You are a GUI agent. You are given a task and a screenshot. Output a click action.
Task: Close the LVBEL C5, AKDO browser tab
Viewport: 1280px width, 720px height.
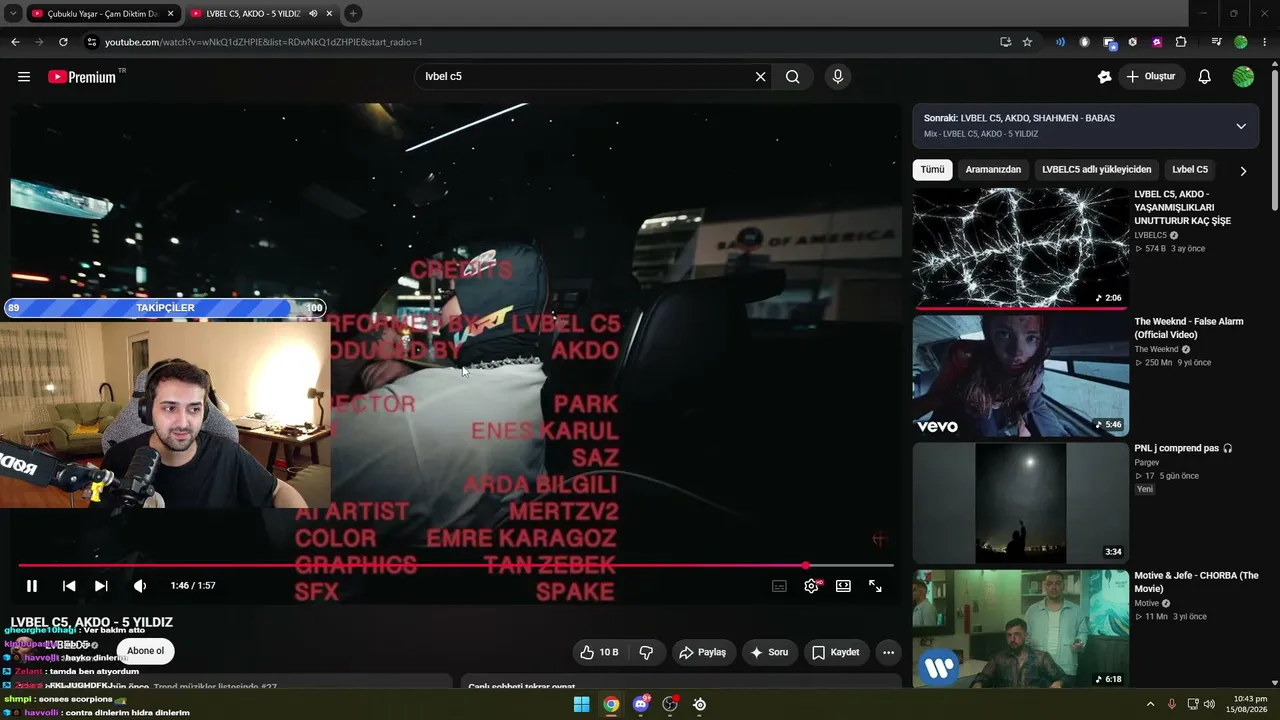330,14
